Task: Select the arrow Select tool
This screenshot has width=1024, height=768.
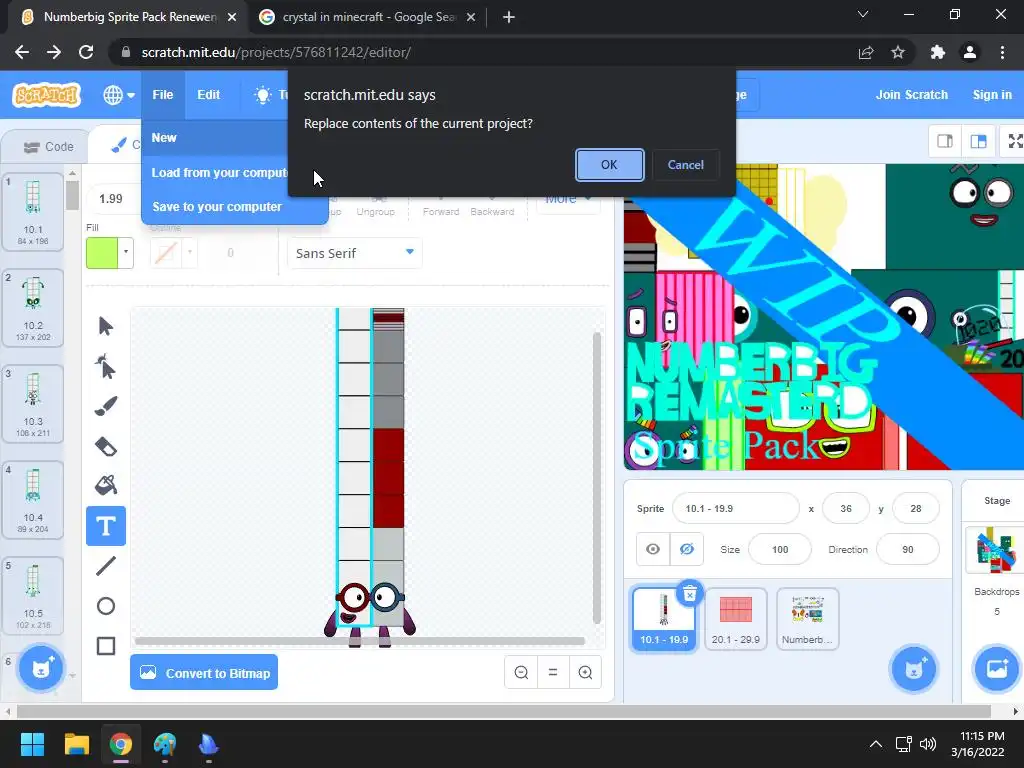Action: (106, 325)
